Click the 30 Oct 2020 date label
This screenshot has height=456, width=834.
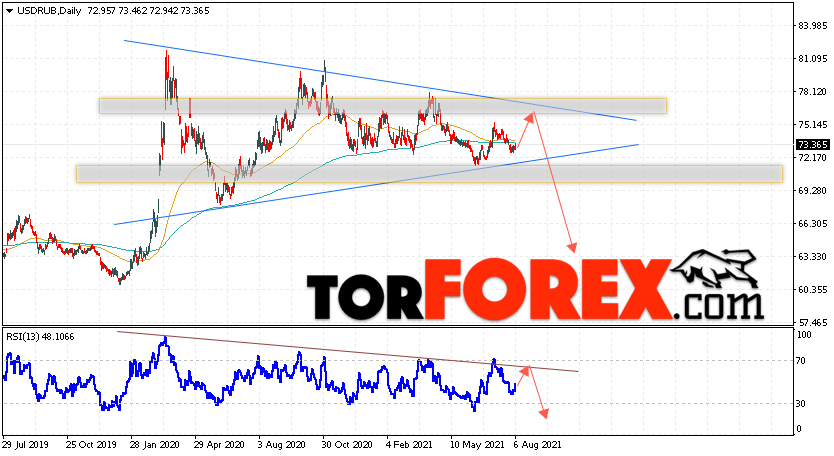point(346,445)
